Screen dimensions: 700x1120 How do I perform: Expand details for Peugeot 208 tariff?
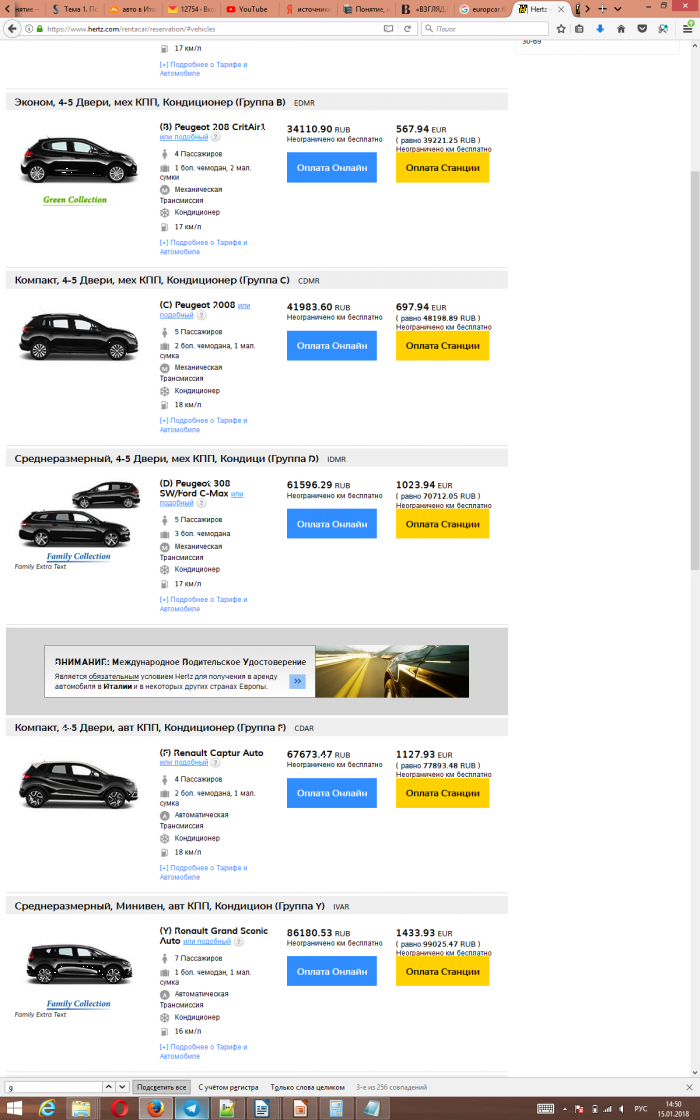coord(204,247)
